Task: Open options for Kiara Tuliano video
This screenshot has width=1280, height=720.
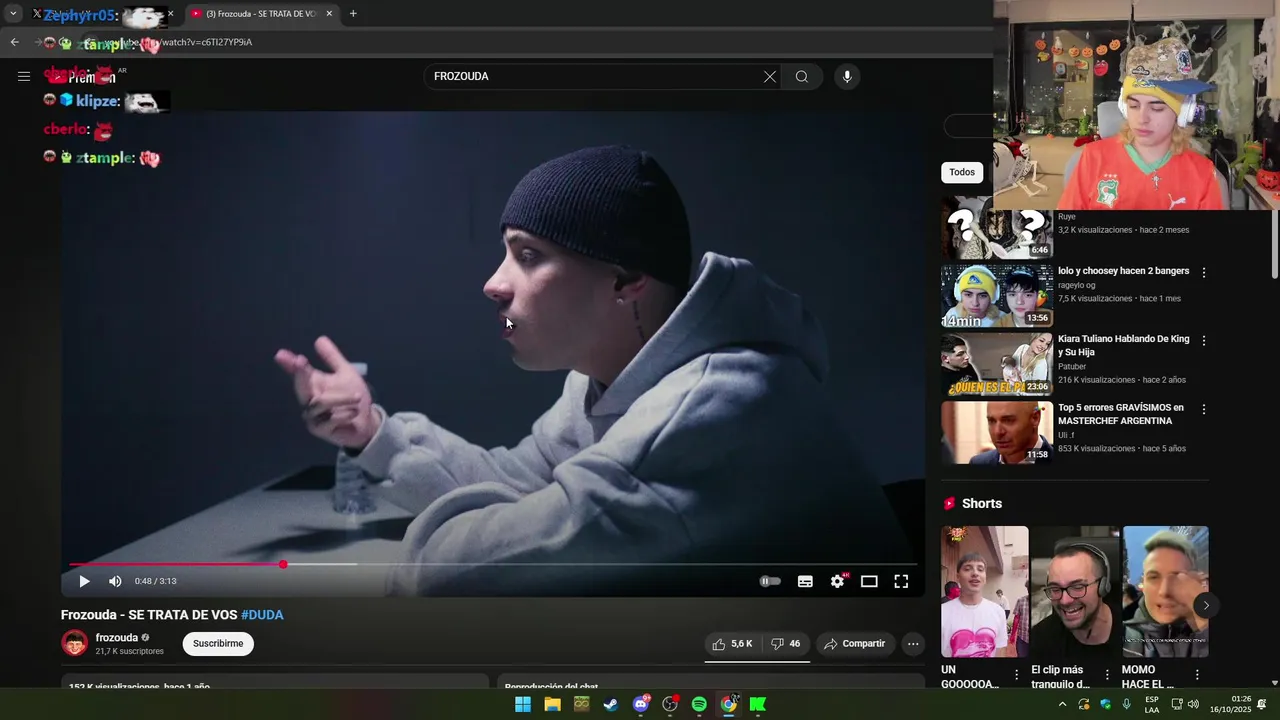Action: coord(1204,340)
